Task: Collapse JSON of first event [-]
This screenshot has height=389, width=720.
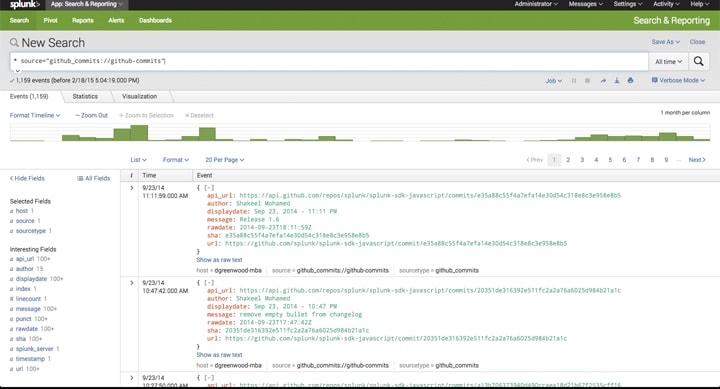Action: 209,188
